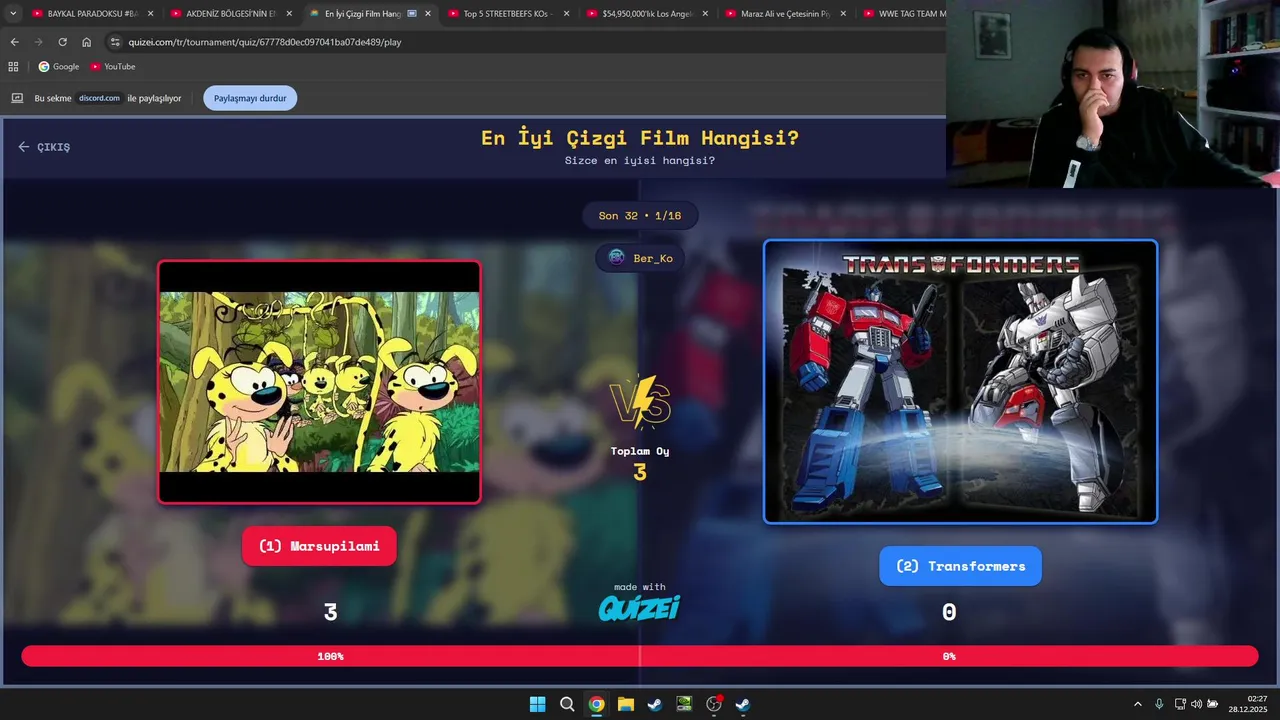Click the discord.com chip in sharing bar

pyautogui.click(x=100, y=98)
